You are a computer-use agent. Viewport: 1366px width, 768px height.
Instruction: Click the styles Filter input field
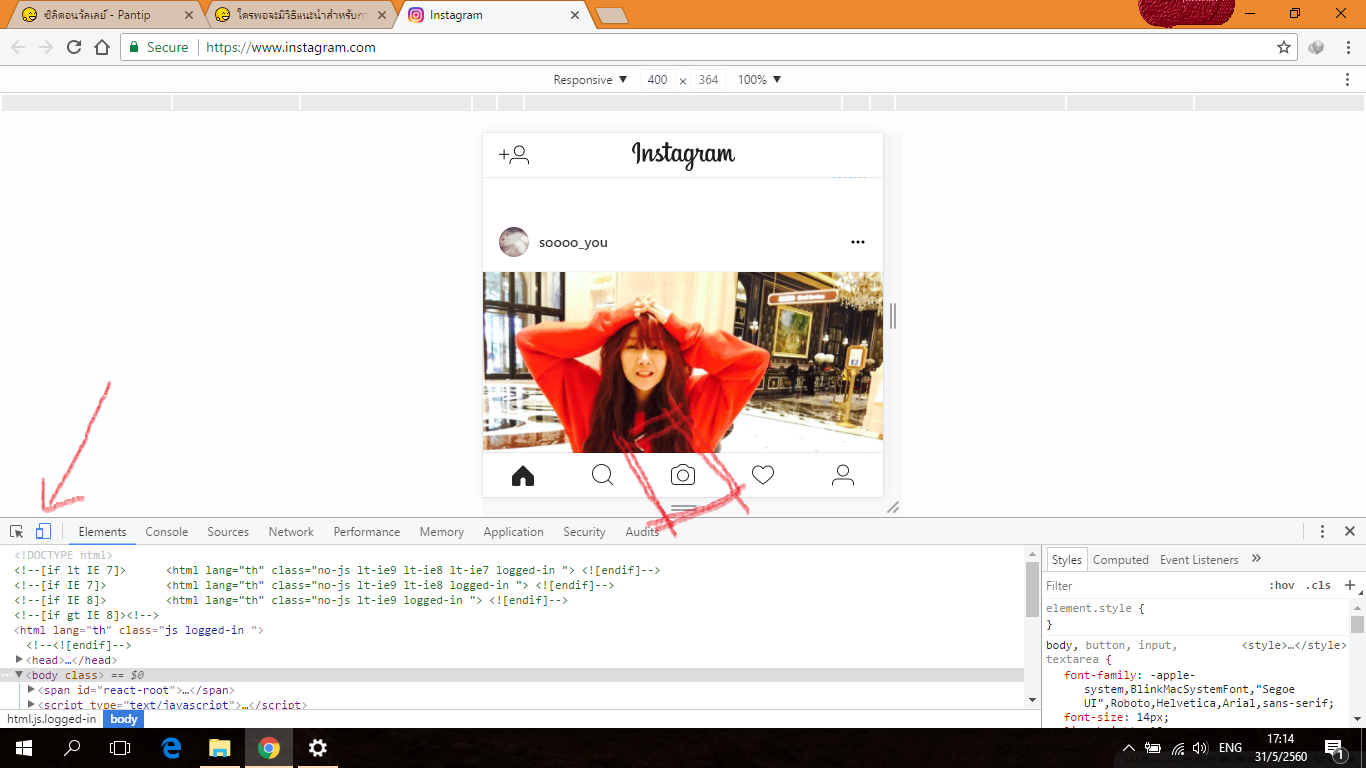tap(1150, 586)
